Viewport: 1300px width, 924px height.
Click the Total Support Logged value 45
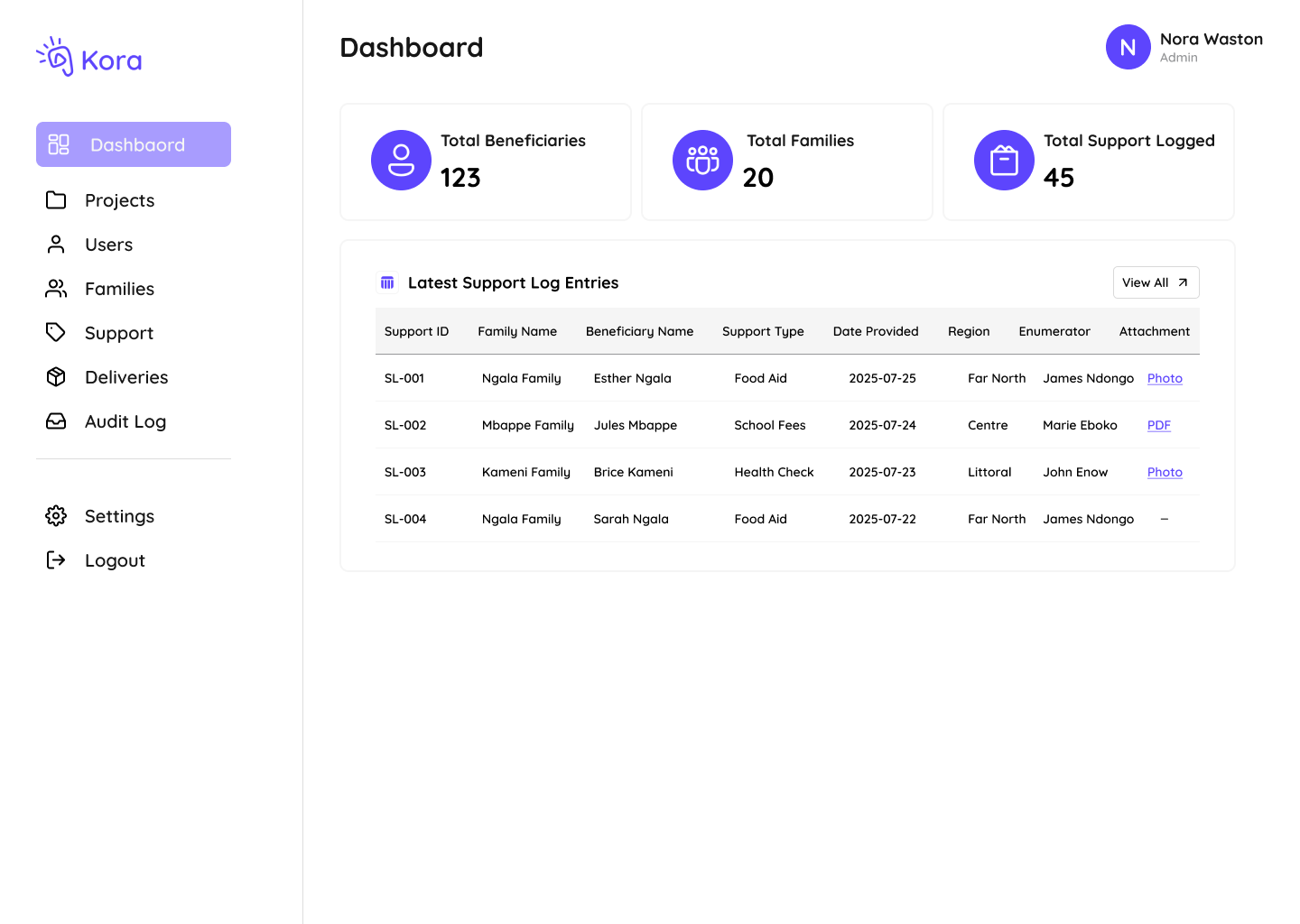pyautogui.click(x=1059, y=178)
